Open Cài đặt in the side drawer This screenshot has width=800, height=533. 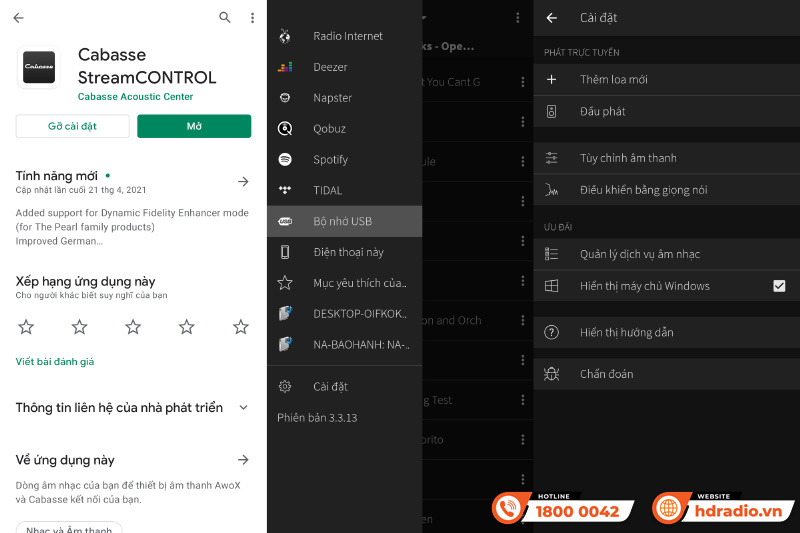pyautogui.click(x=330, y=386)
